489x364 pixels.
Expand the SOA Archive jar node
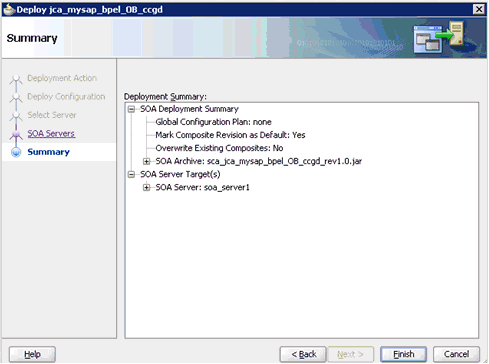coord(146,161)
